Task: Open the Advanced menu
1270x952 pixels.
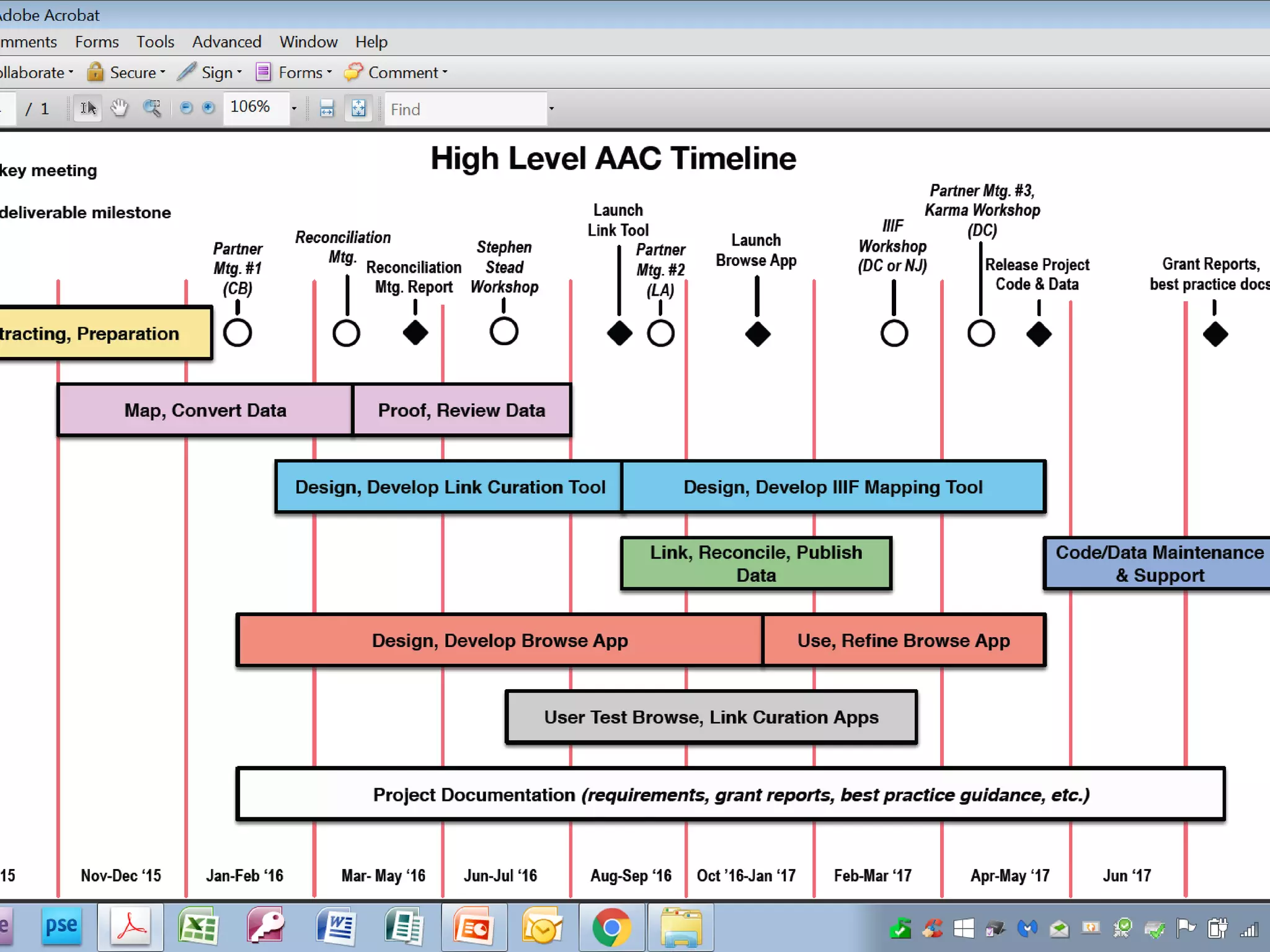Action: tap(226, 42)
